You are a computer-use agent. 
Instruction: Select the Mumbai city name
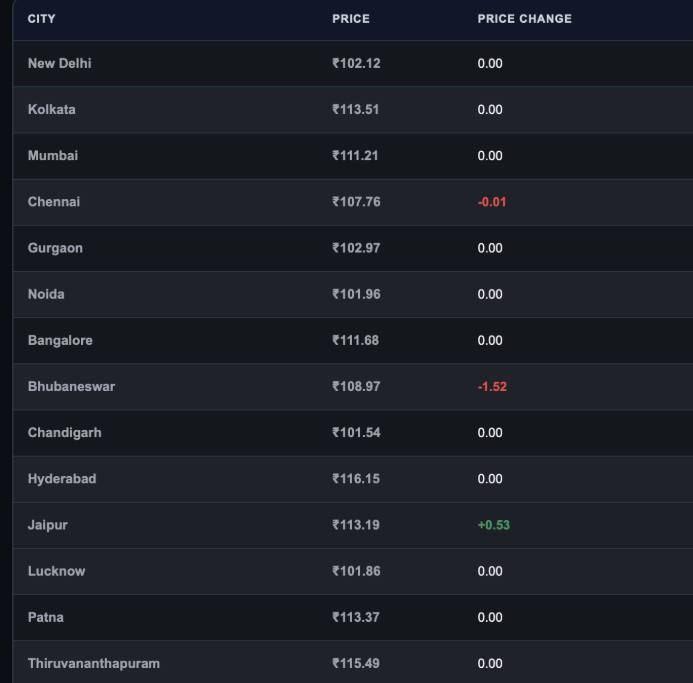coord(53,156)
